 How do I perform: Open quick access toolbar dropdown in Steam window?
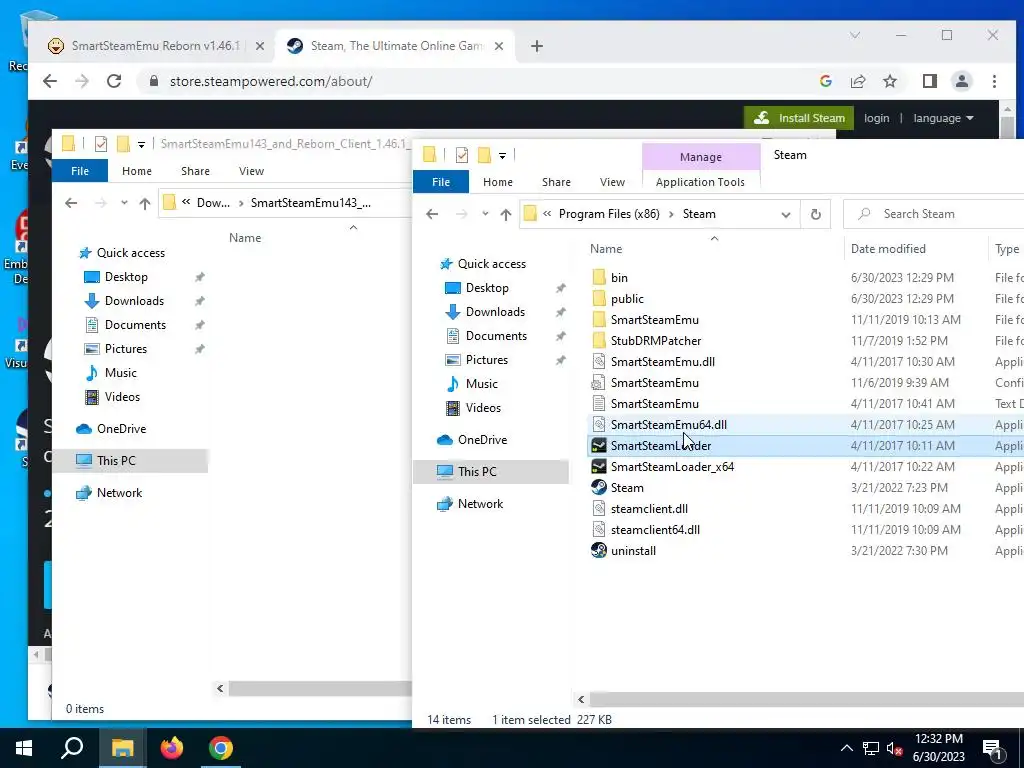[502, 155]
